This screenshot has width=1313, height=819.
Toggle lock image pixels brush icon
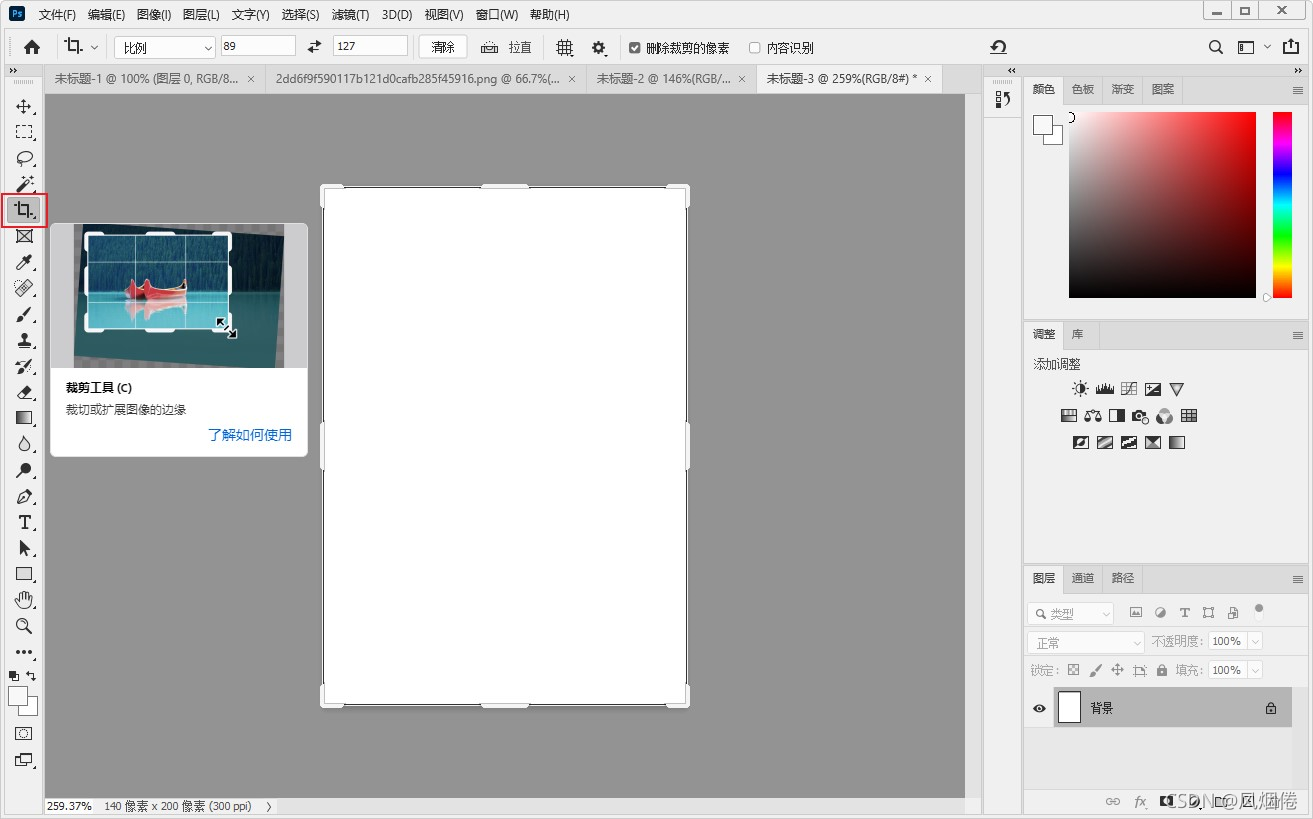(x=1095, y=670)
